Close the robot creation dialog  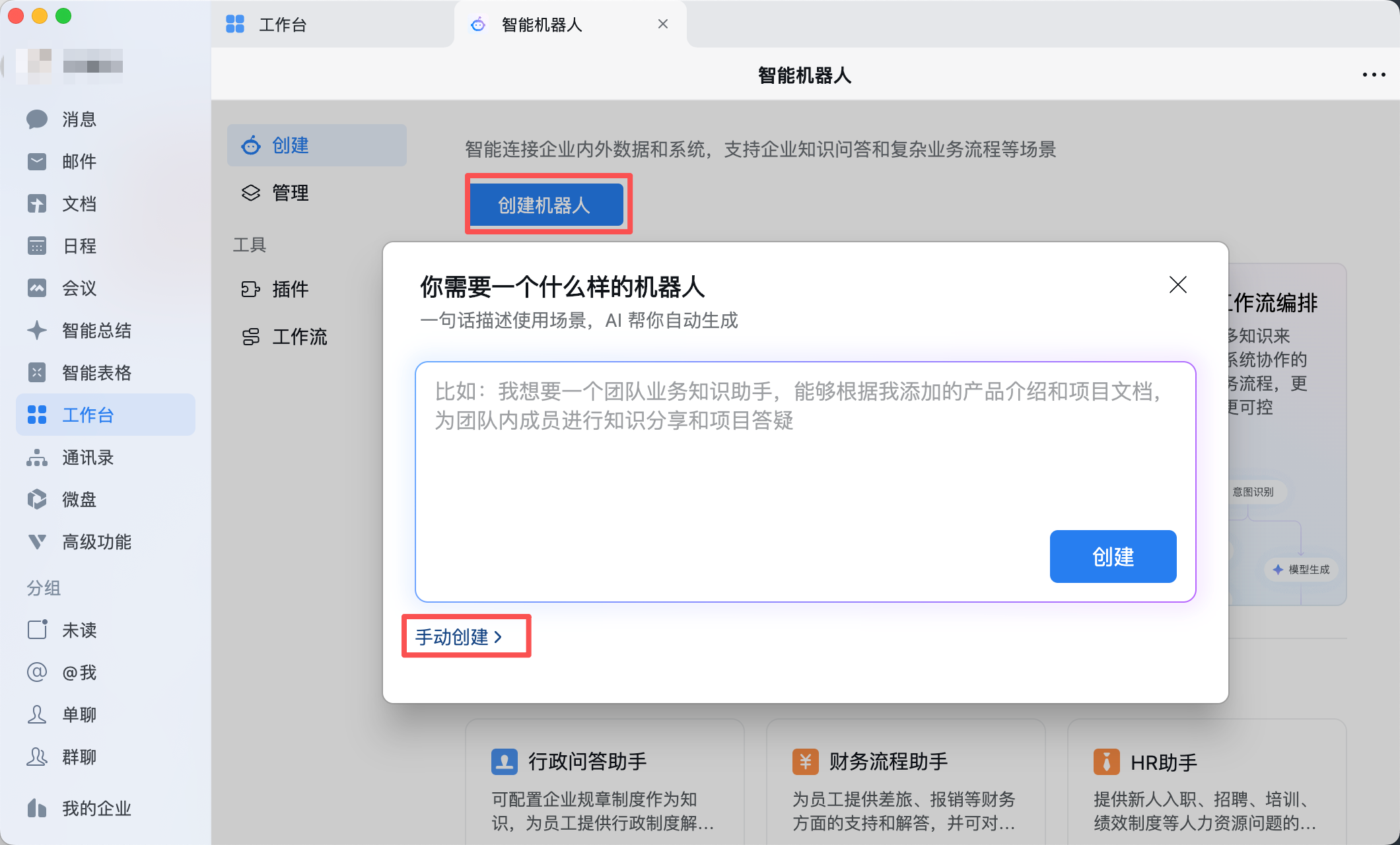pos(1177,285)
